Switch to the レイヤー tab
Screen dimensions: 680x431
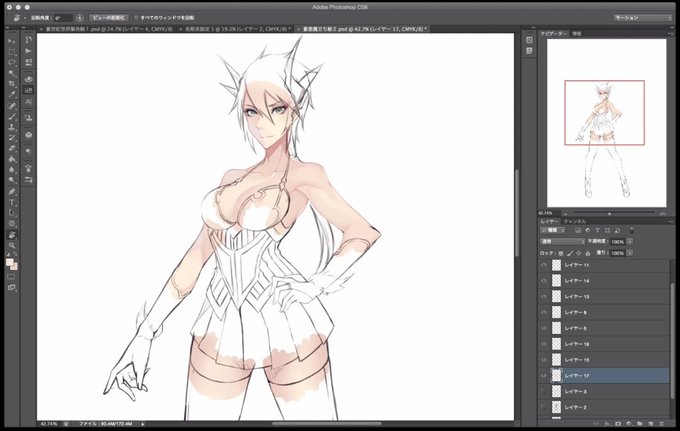550,221
